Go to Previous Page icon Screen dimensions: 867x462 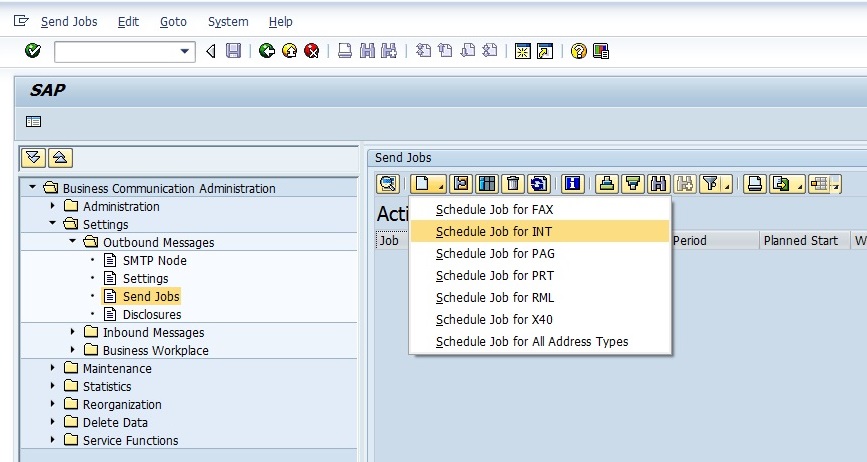click(446, 51)
